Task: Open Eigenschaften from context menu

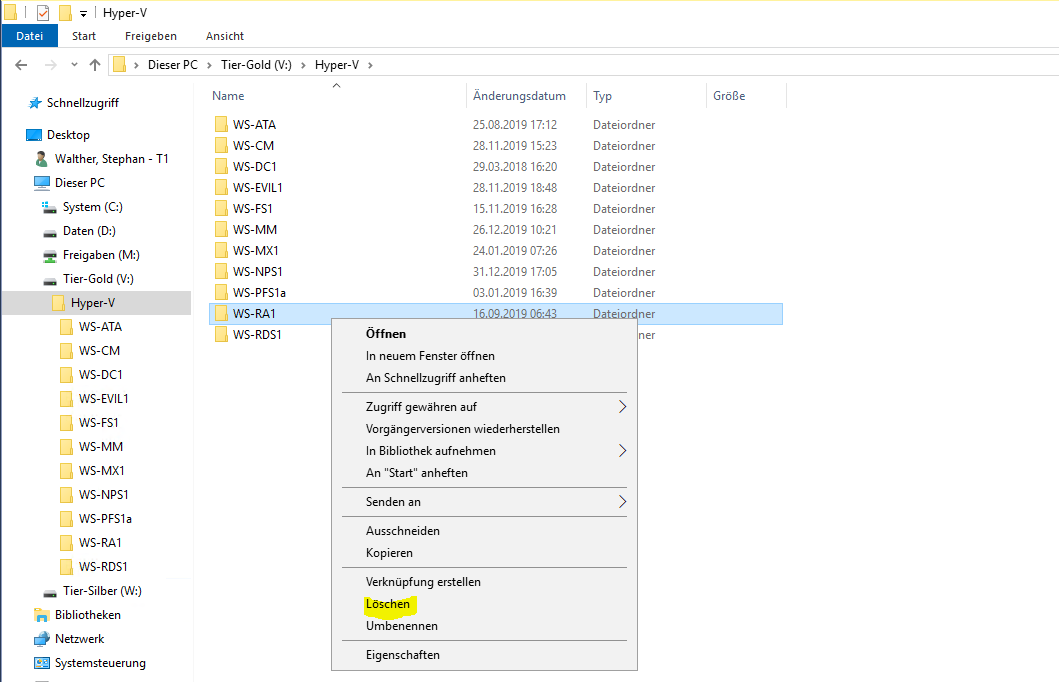Action: click(484, 655)
